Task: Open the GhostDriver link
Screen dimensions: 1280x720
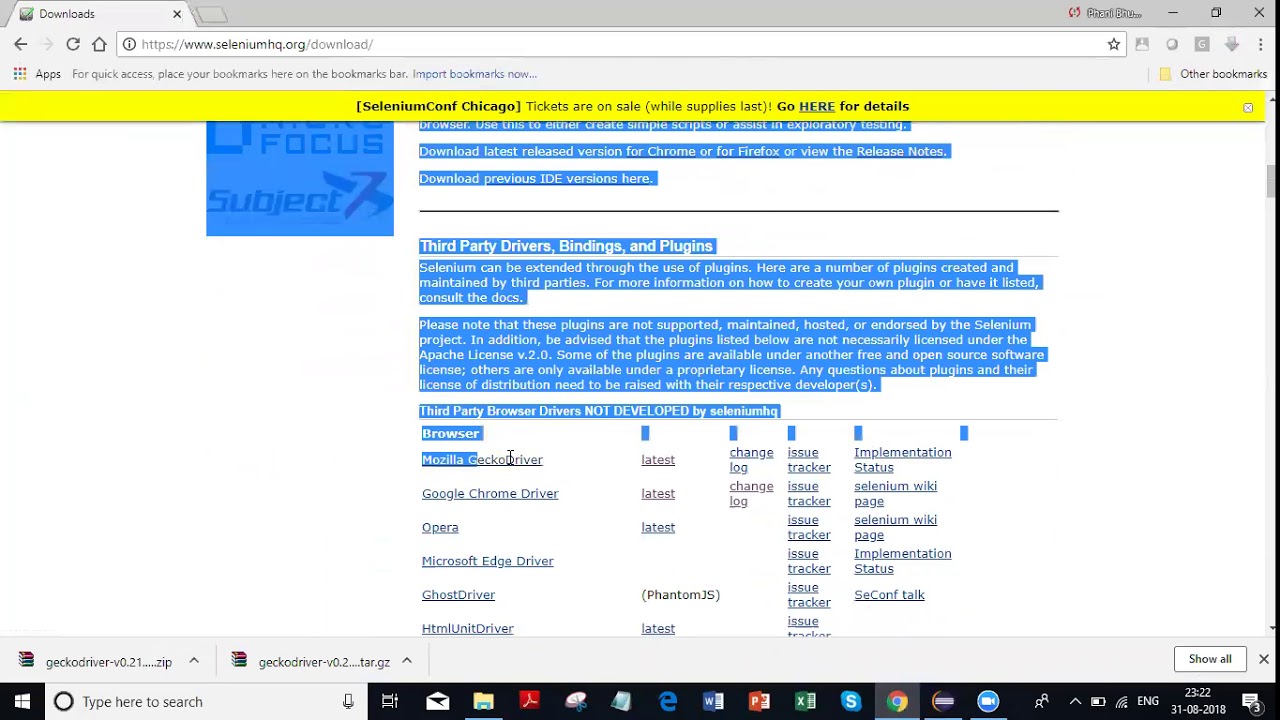Action: (x=458, y=595)
